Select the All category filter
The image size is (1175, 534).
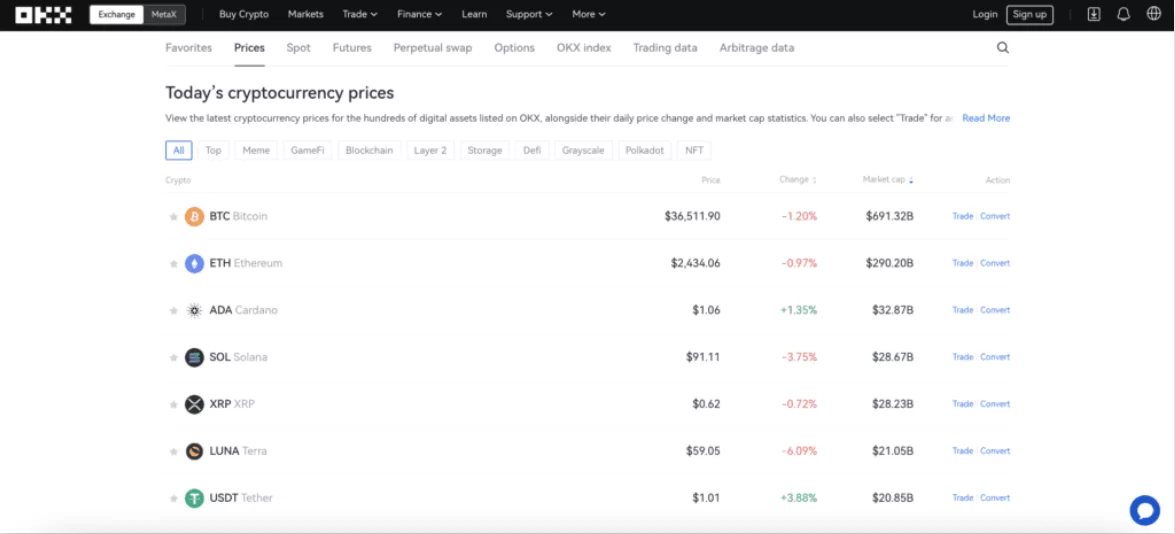tap(178, 151)
